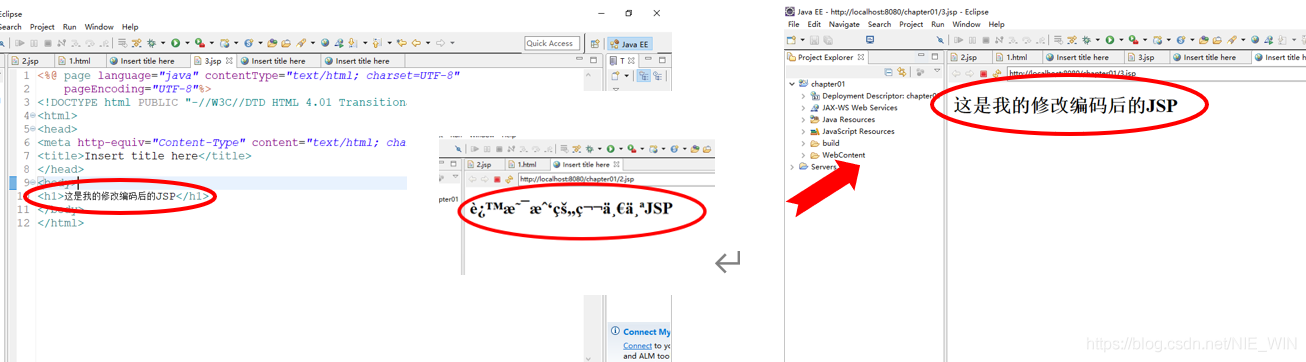The image size is (1306, 362).
Task: Click the stop icon in right browser toolbar
Action: click(x=984, y=73)
